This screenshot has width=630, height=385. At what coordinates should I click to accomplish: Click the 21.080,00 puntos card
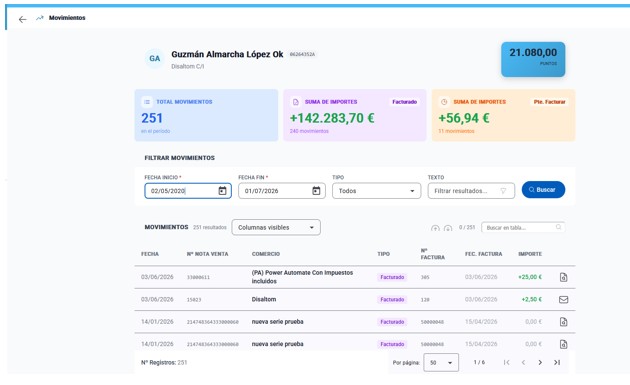point(533,59)
